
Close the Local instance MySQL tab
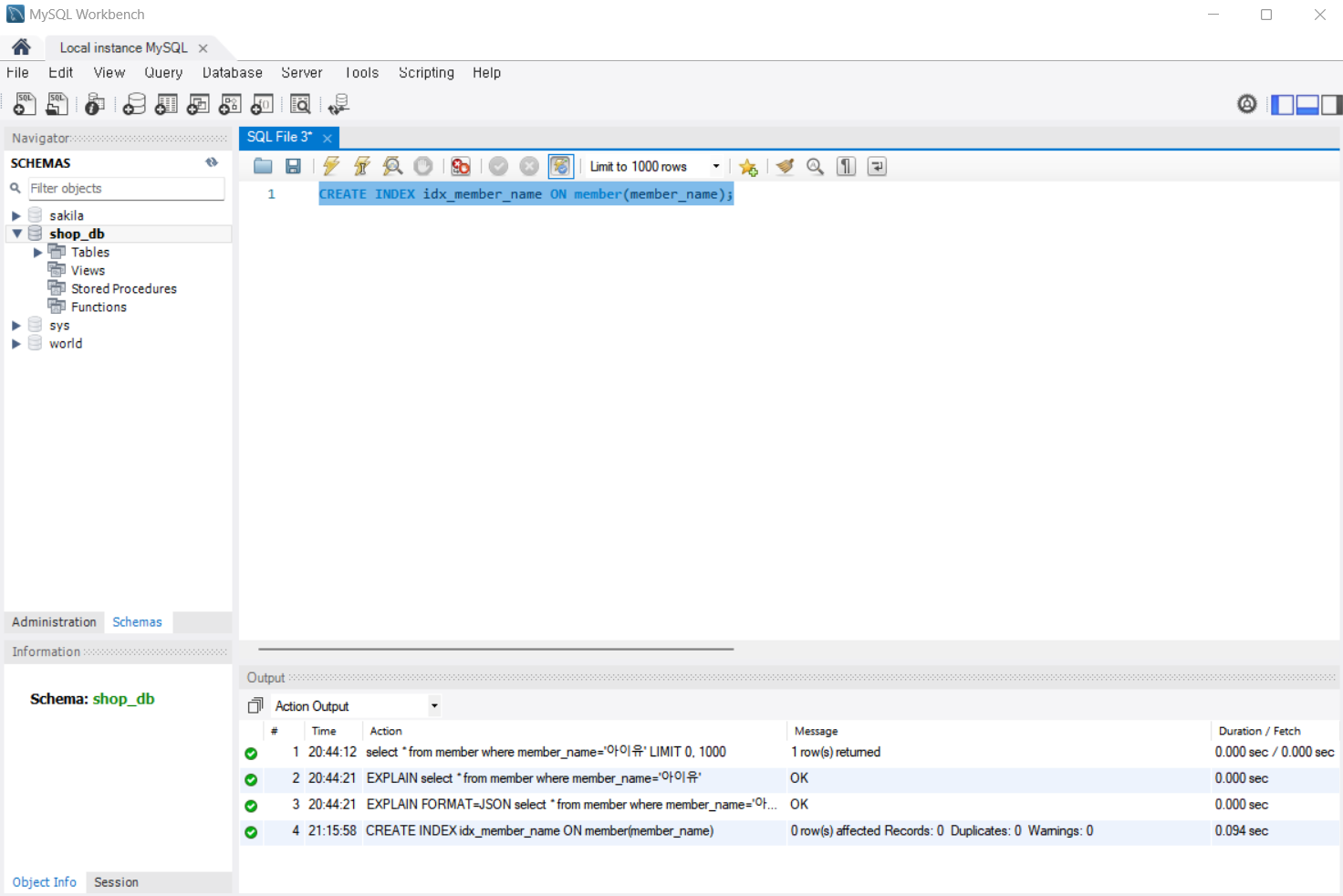point(203,48)
